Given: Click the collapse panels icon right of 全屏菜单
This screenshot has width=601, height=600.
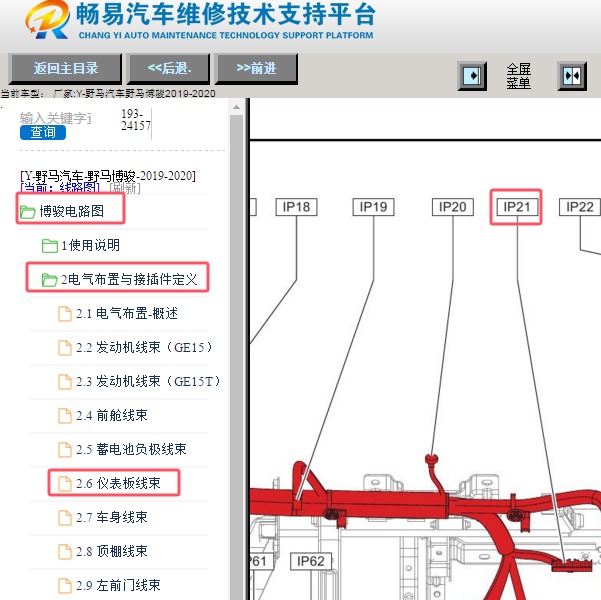Looking at the screenshot, I should point(572,76).
